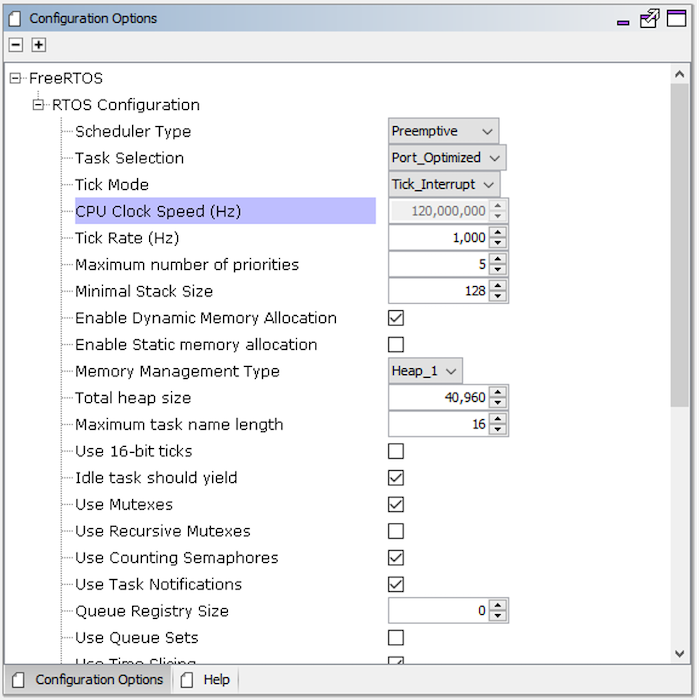Enable Use 16-bit ticks checkbox
Image resolution: width=700 pixels, height=700 pixels.
396,451
